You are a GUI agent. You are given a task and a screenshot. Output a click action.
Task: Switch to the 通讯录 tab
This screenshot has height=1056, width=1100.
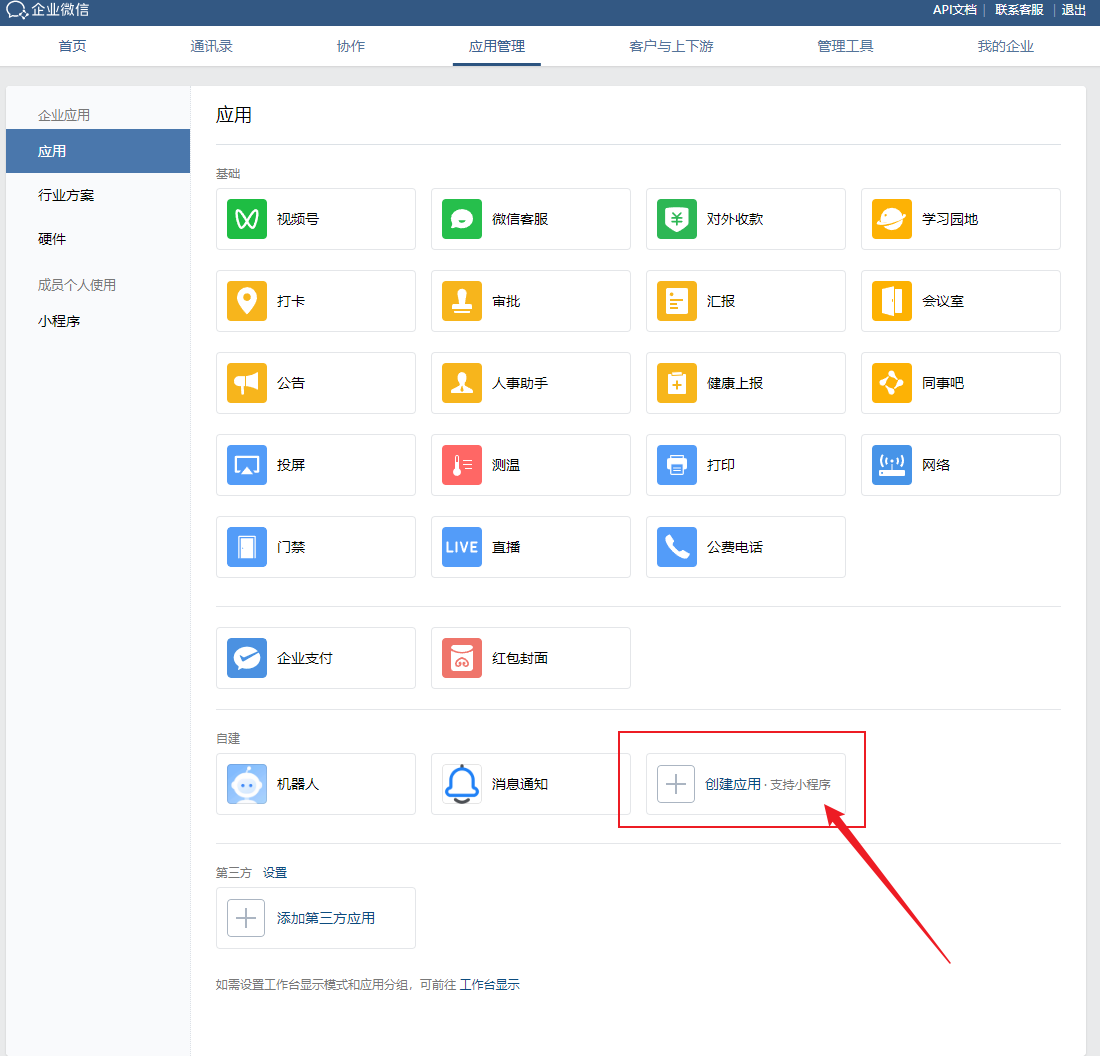[x=211, y=46]
